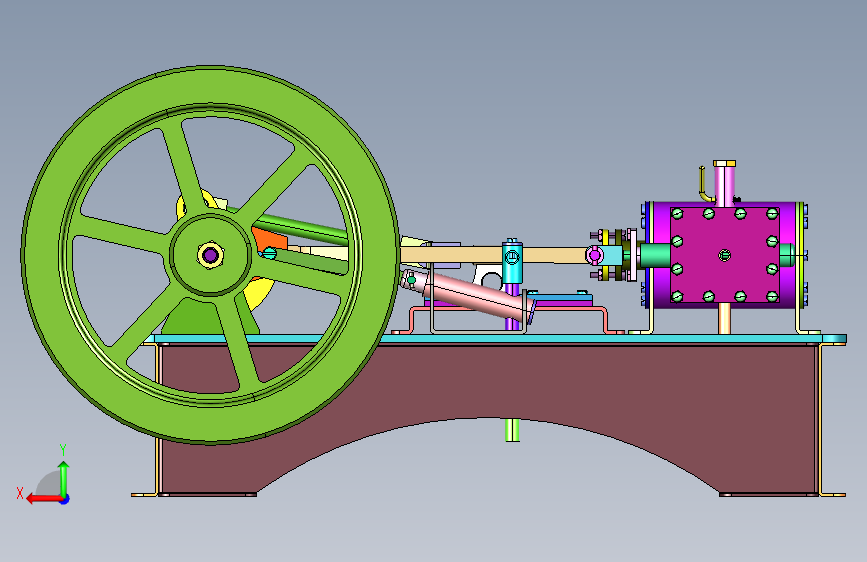Screen dimensions: 867x562
Task: Click the blue Z axis dot of the triad
Action: pos(65,499)
